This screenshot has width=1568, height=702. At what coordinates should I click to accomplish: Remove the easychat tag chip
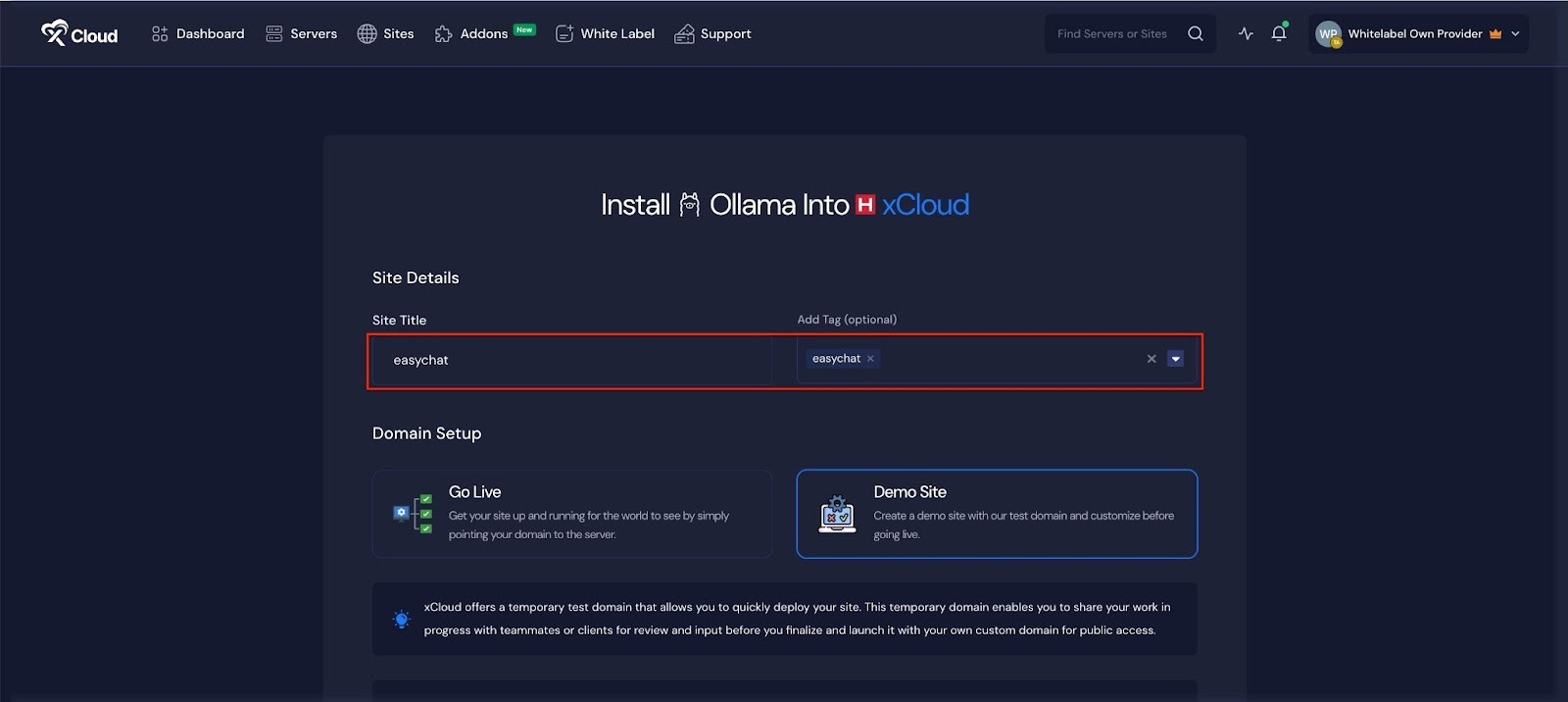(870, 359)
